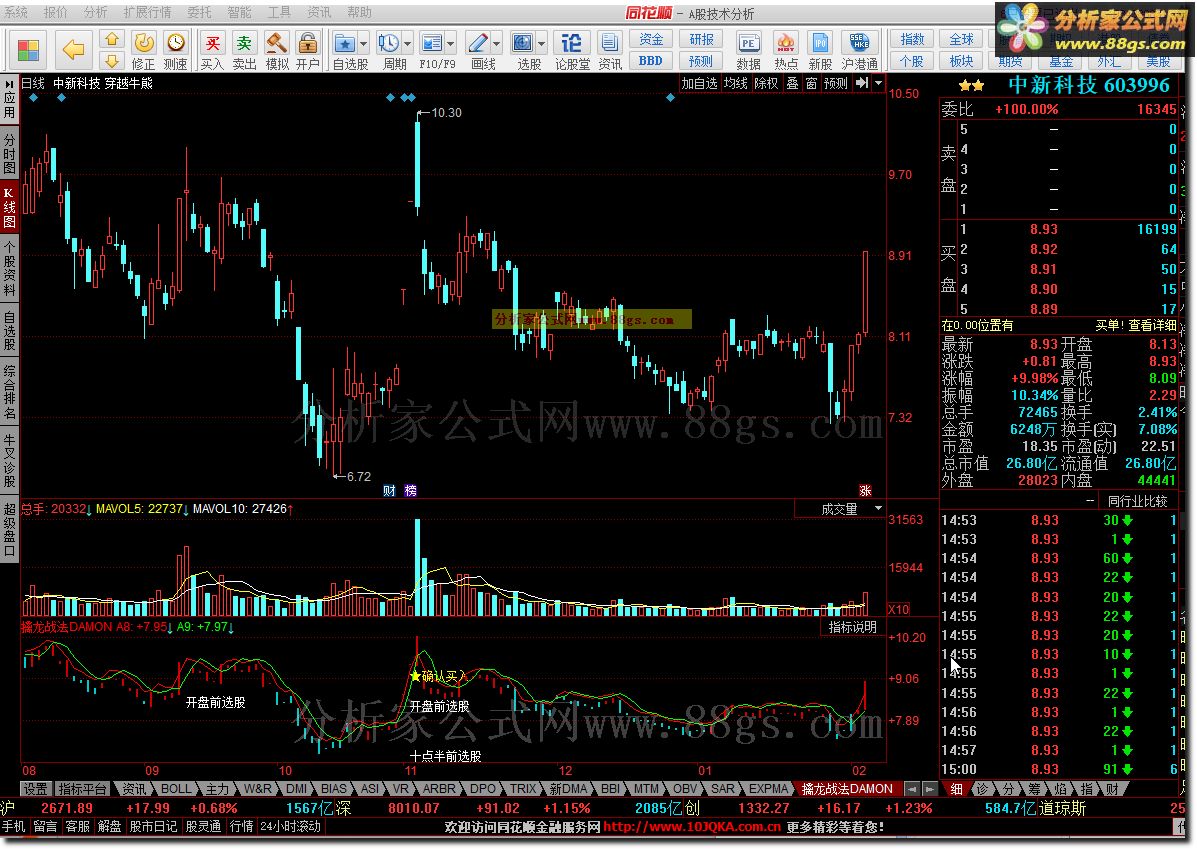Expand the 周期 period dropdown arrow
The image size is (1197, 849).
click(x=407, y=44)
